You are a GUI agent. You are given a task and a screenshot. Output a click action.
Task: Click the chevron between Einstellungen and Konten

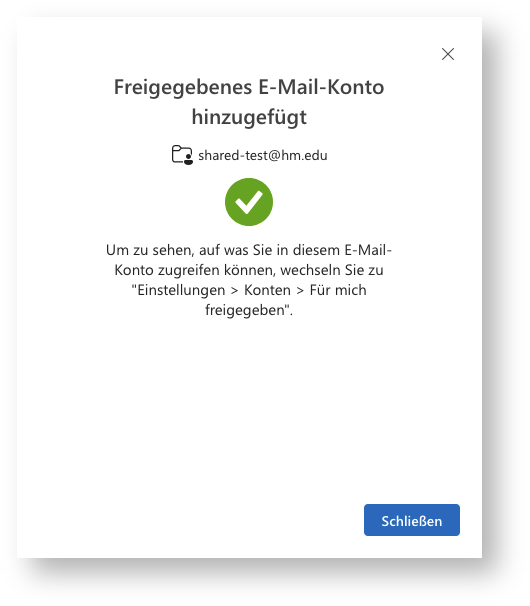[234, 291]
